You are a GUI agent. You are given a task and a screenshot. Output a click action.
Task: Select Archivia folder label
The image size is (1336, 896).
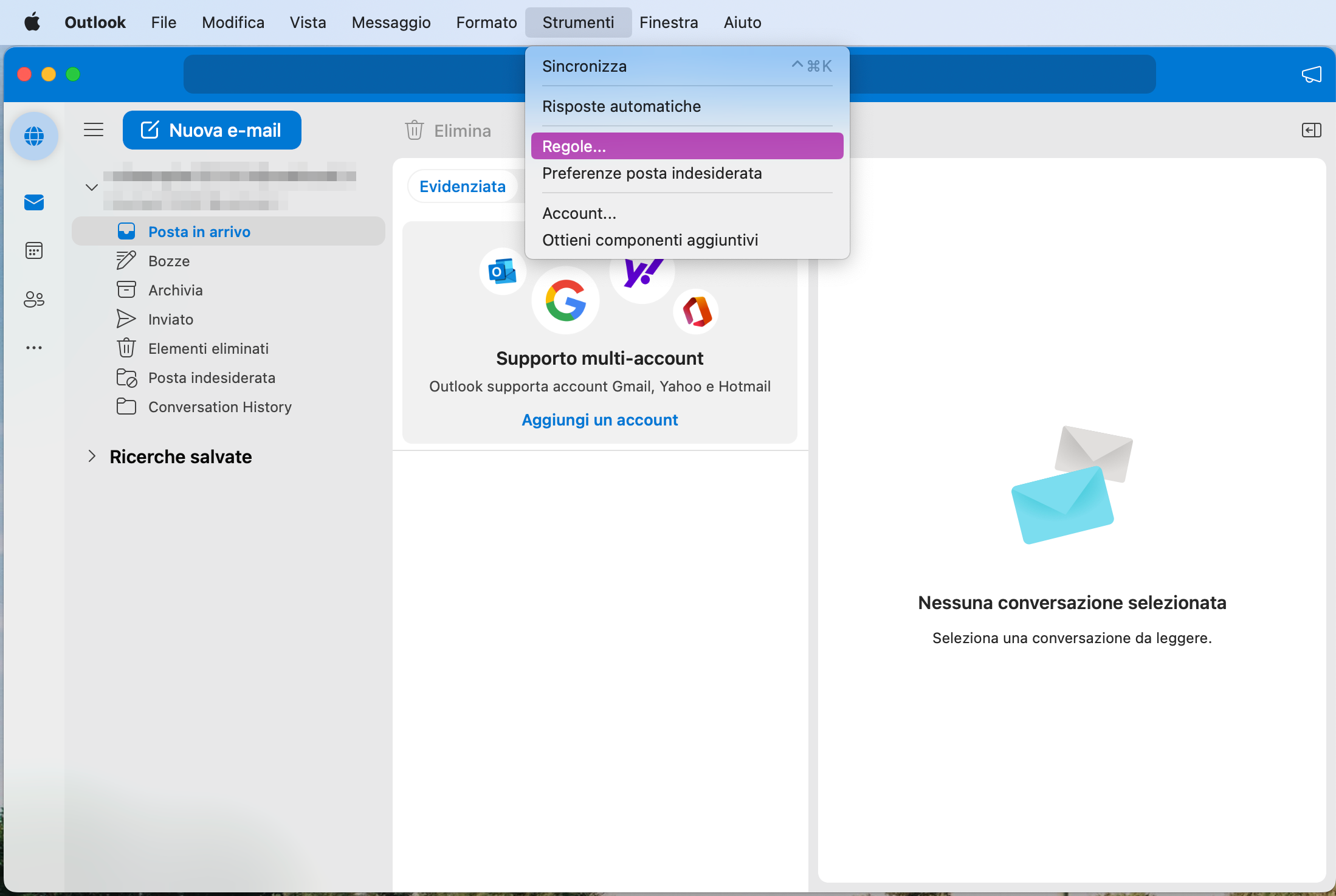pyautogui.click(x=176, y=290)
